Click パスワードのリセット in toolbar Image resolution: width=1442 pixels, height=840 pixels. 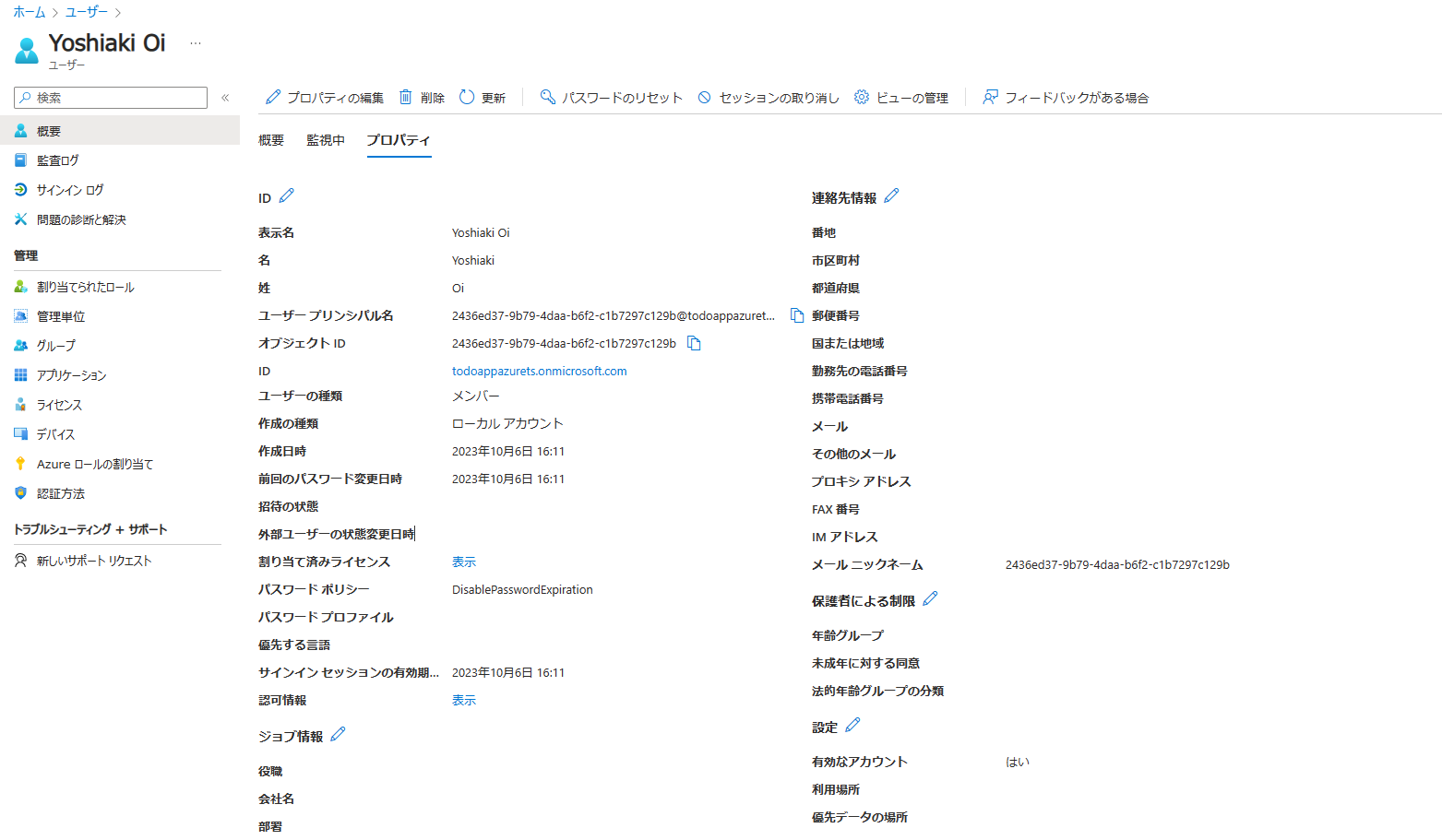(611, 97)
